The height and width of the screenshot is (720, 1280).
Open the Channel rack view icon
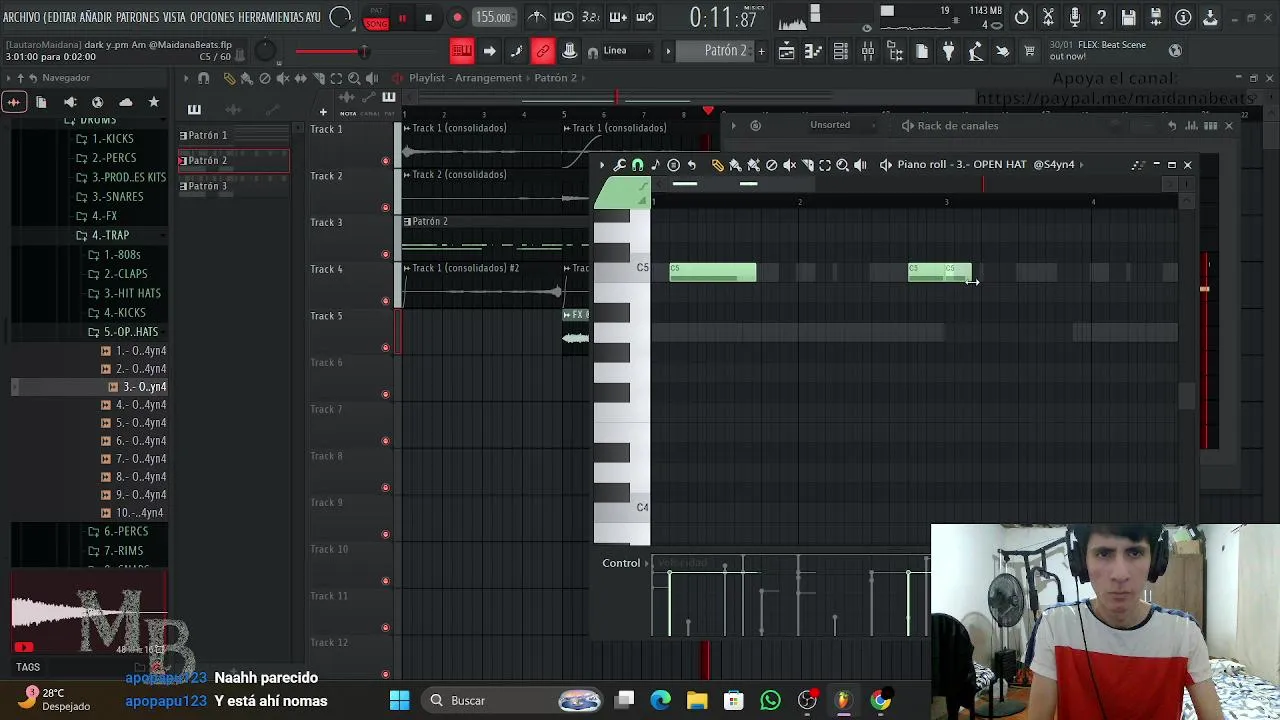pos(841,51)
